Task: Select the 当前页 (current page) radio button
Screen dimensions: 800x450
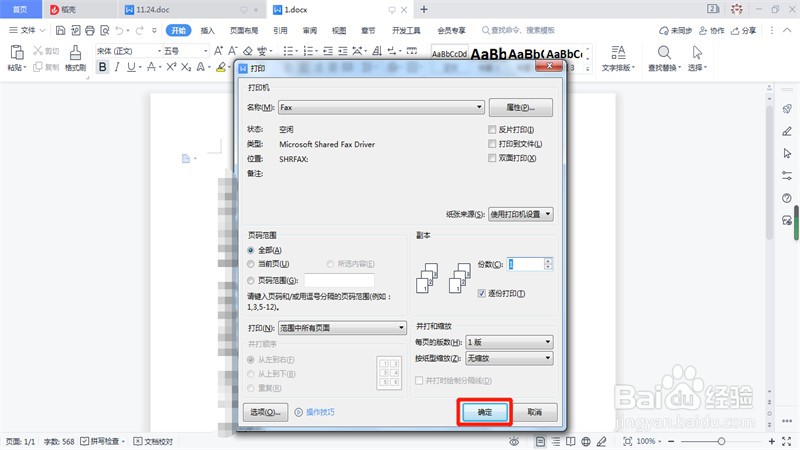Action: (x=251, y=264)
